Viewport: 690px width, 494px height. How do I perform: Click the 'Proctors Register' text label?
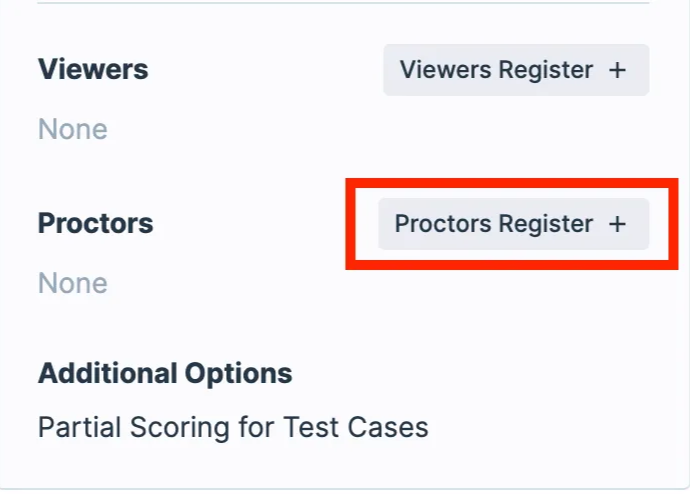(x=494, y=224)
